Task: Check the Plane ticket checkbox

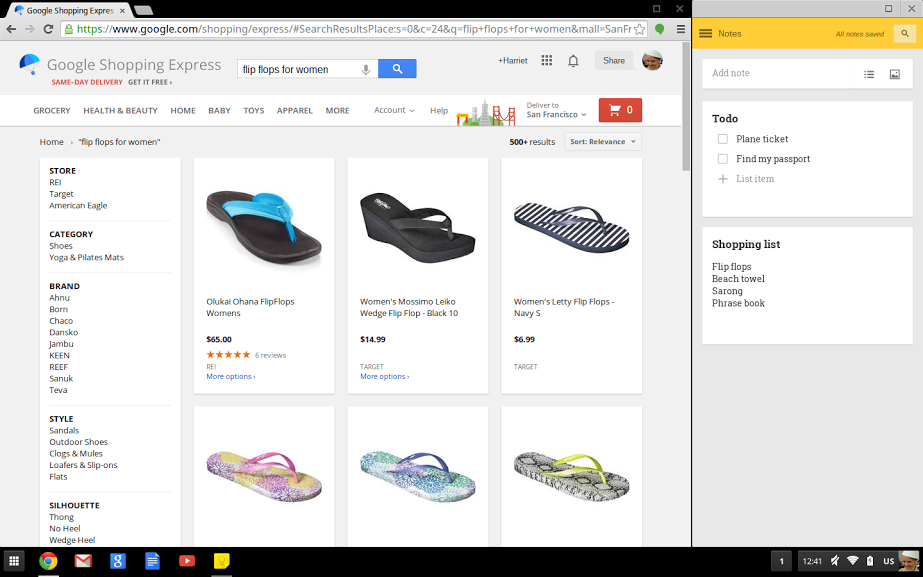Action: (723, 139)
